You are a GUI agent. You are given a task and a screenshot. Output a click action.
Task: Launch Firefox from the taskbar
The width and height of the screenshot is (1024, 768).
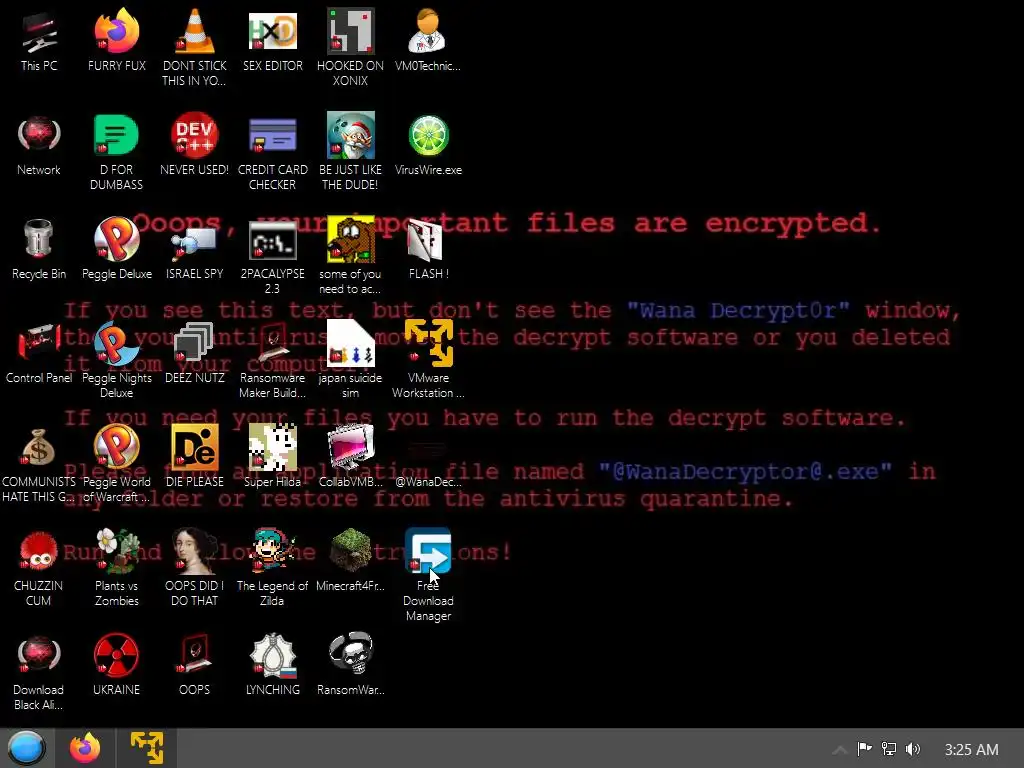(85, 748)
